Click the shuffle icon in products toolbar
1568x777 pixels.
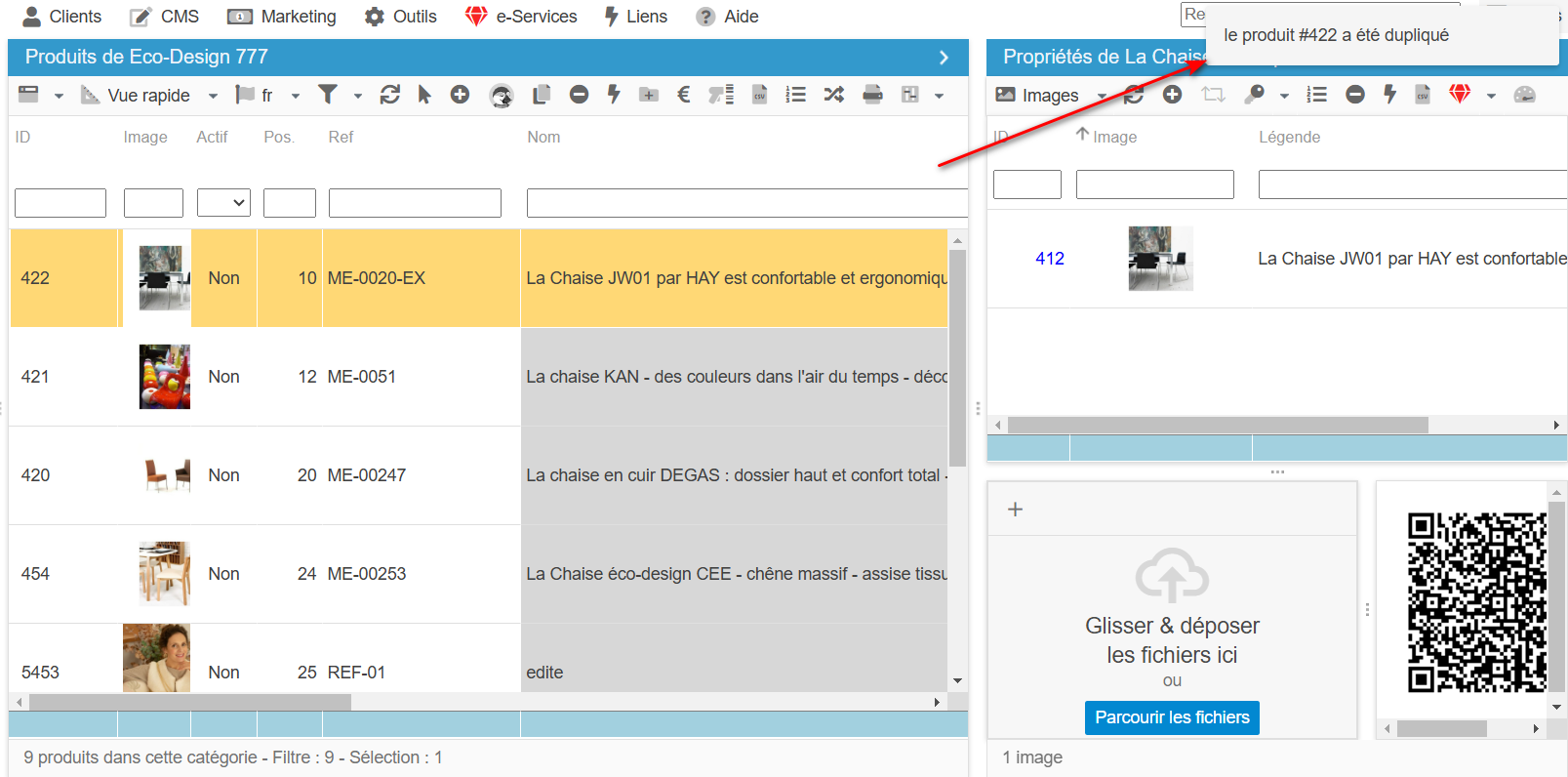[x=833, y=95]
